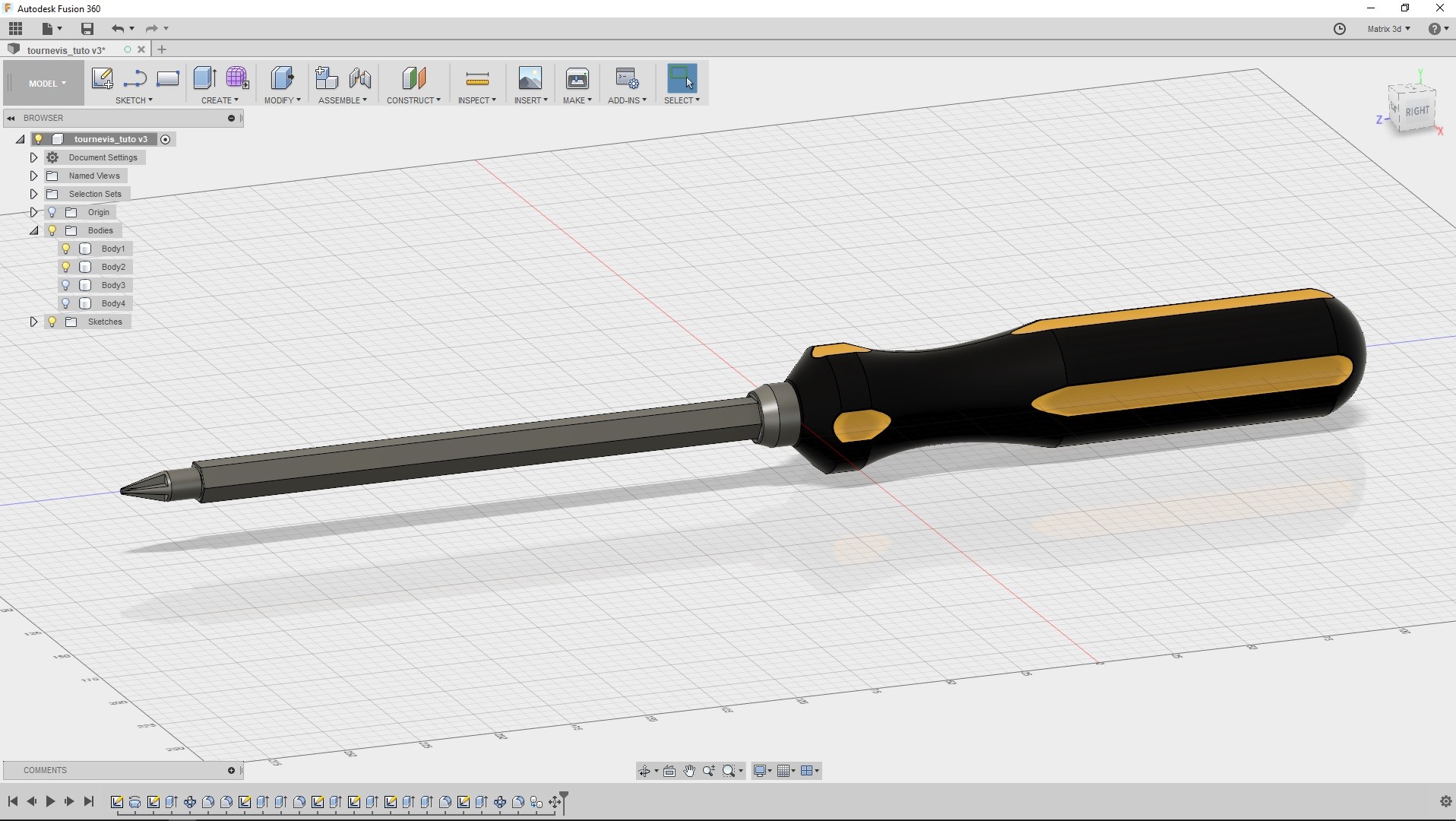
Task: Click the 3D Print make icon
Action: 578,78
